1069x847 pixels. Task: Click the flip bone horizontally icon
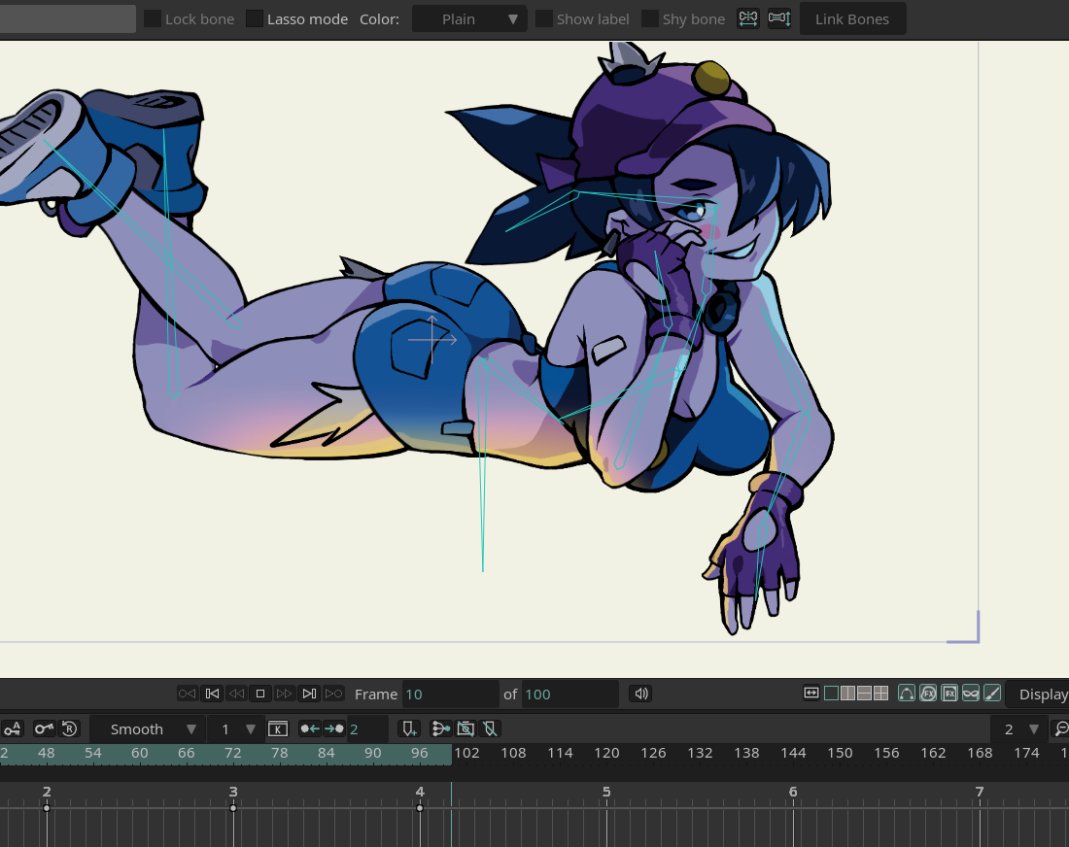(748, 18)
